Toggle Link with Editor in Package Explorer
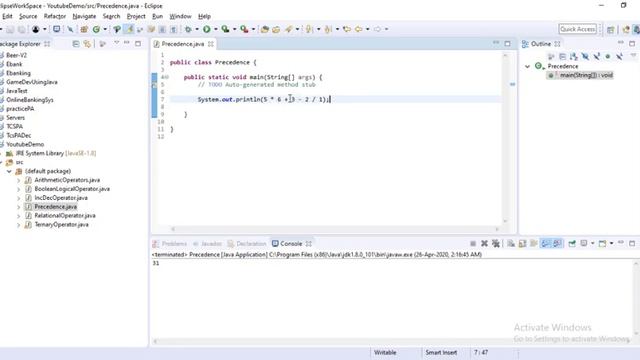 87,44
